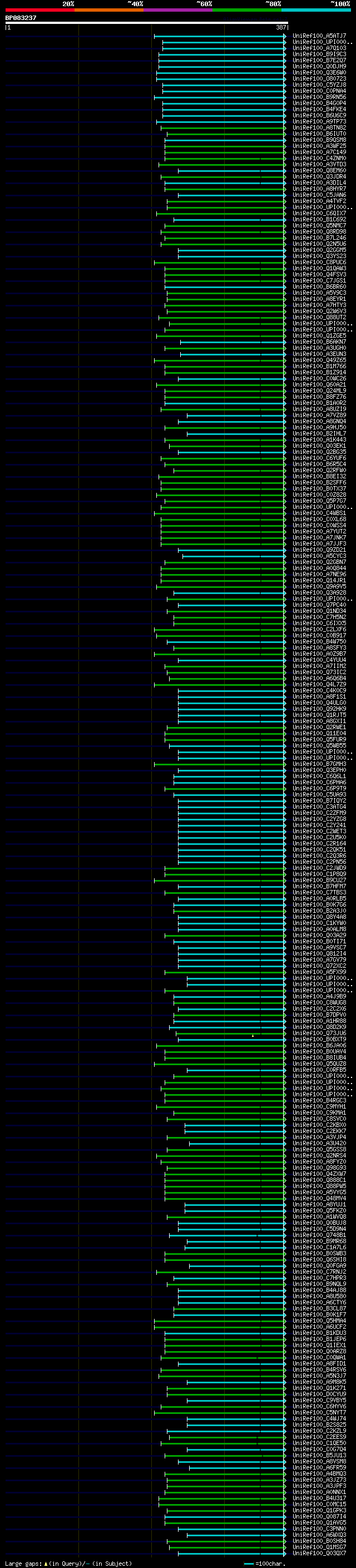
Task: Select UniRef100_B9RN56 label
Action: click(x=319, y=97)
